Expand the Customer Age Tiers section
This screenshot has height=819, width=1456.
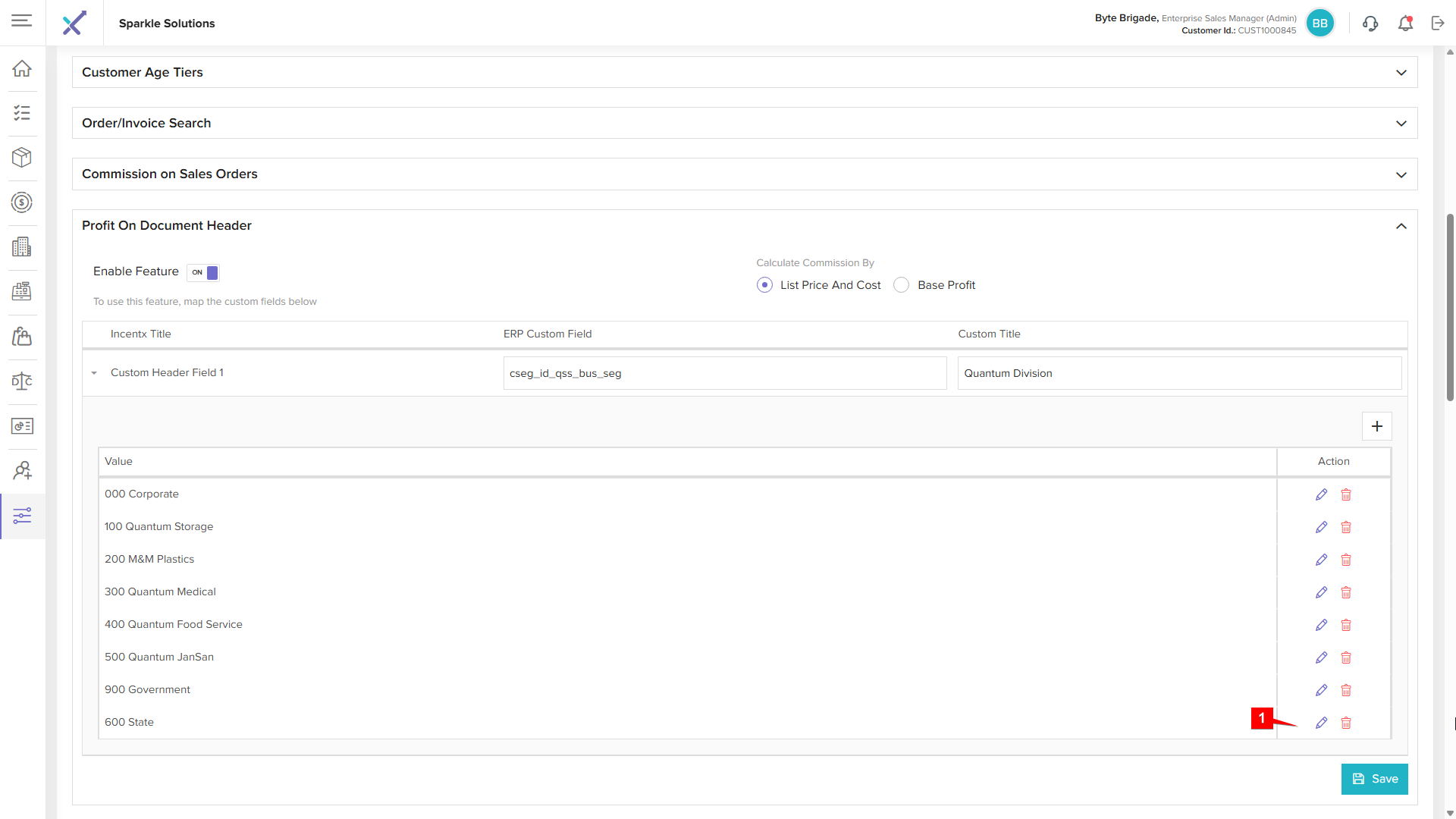(x=1401, y=73)
